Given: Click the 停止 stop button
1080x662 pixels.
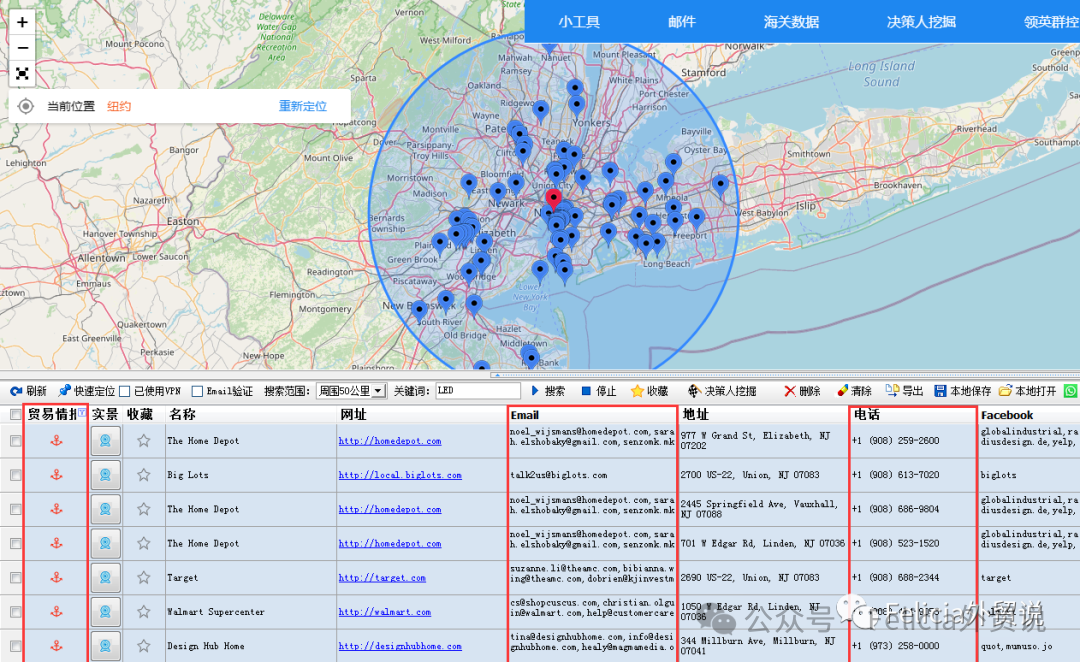Looking at the screenshot, I should [x=599, y=391].
